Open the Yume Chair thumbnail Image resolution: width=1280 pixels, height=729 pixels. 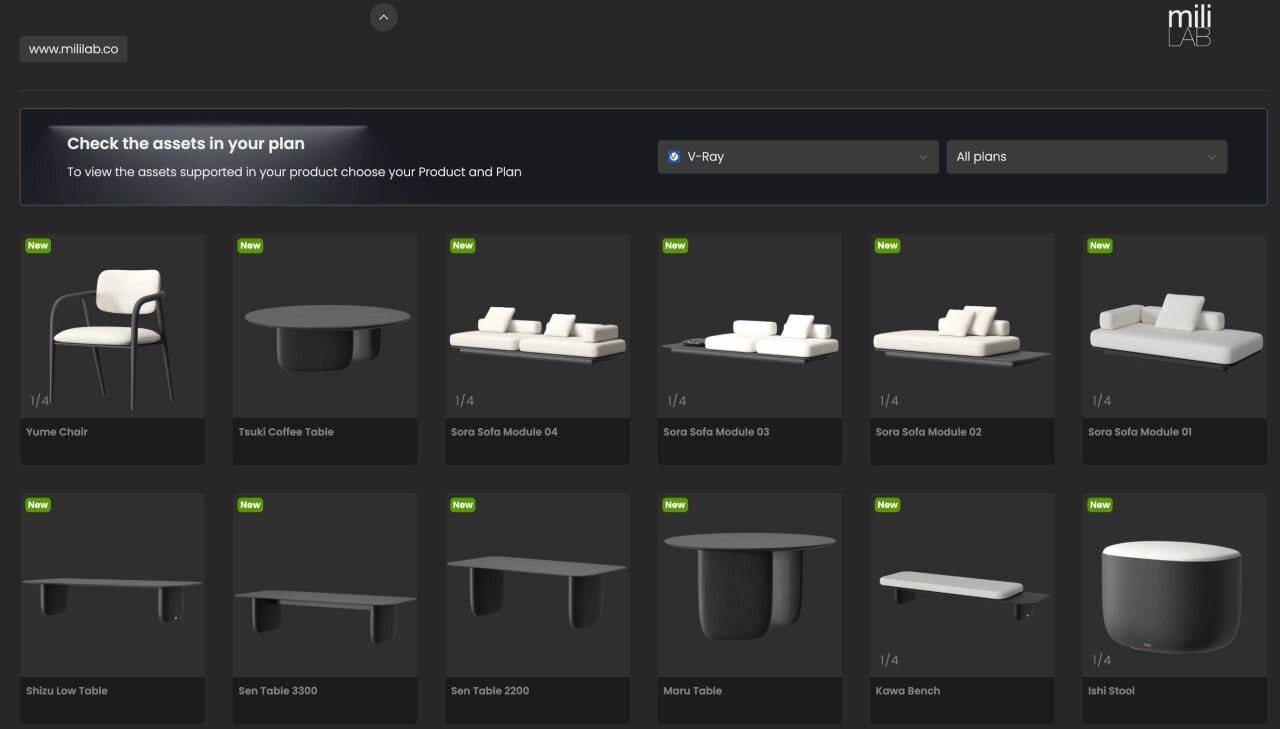tap(113, 326)
